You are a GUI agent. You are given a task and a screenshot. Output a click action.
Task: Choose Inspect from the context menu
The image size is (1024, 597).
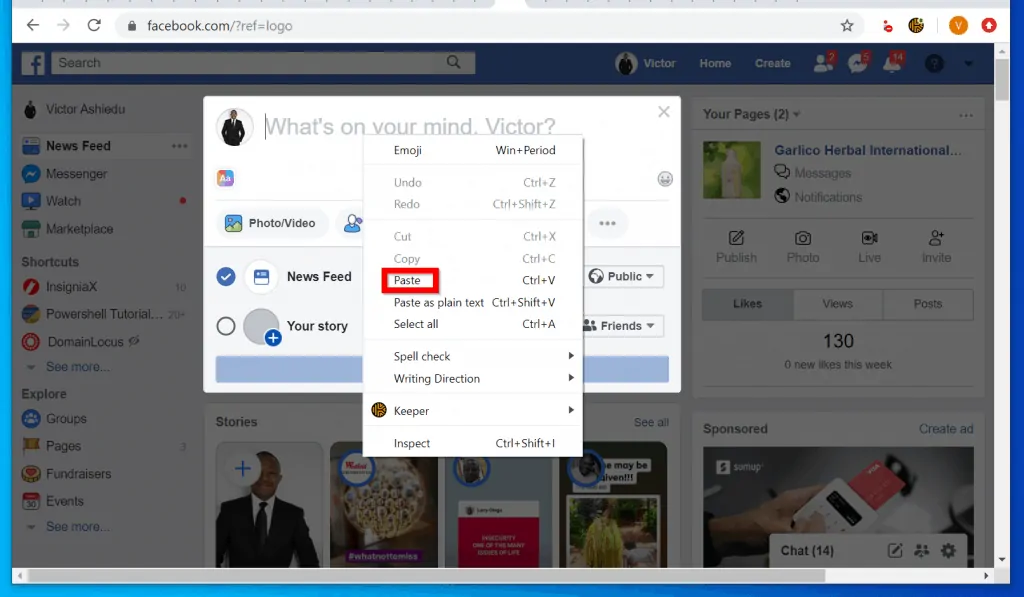pyautogui.click(x=473, y=443)
